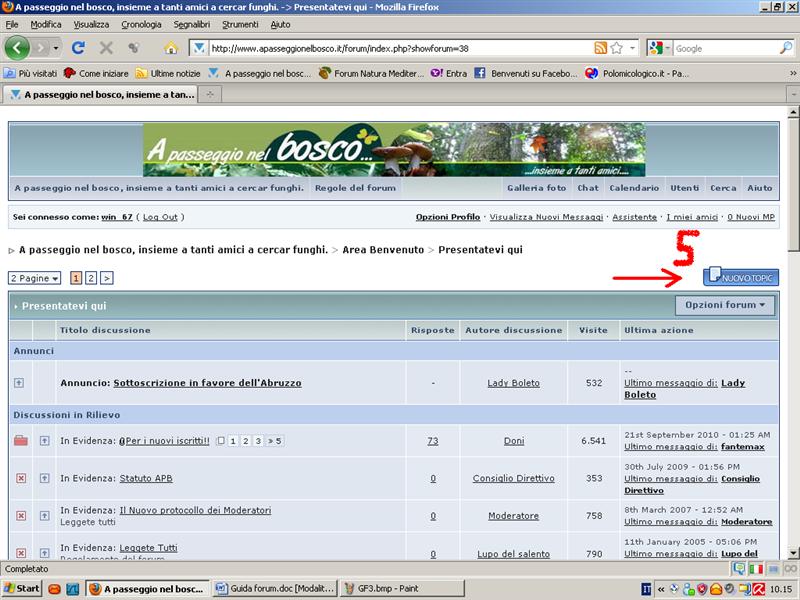Click the red folder icon beside 'Per i nuovi iscritti'
The width and height of the screenshot is (800, 600).
coord(21,441)
